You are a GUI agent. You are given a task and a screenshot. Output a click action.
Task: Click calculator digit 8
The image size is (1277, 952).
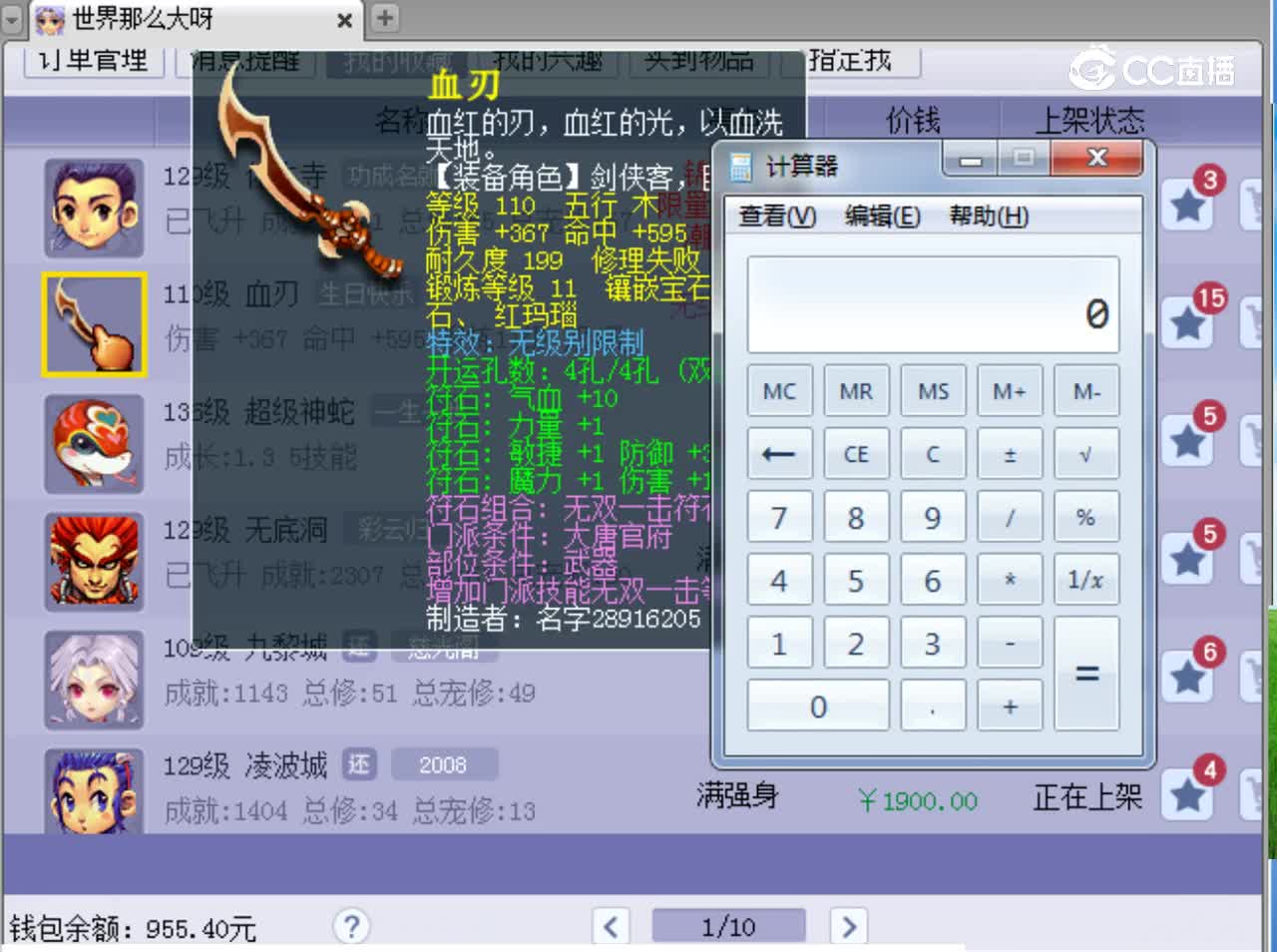click(856, 518)
